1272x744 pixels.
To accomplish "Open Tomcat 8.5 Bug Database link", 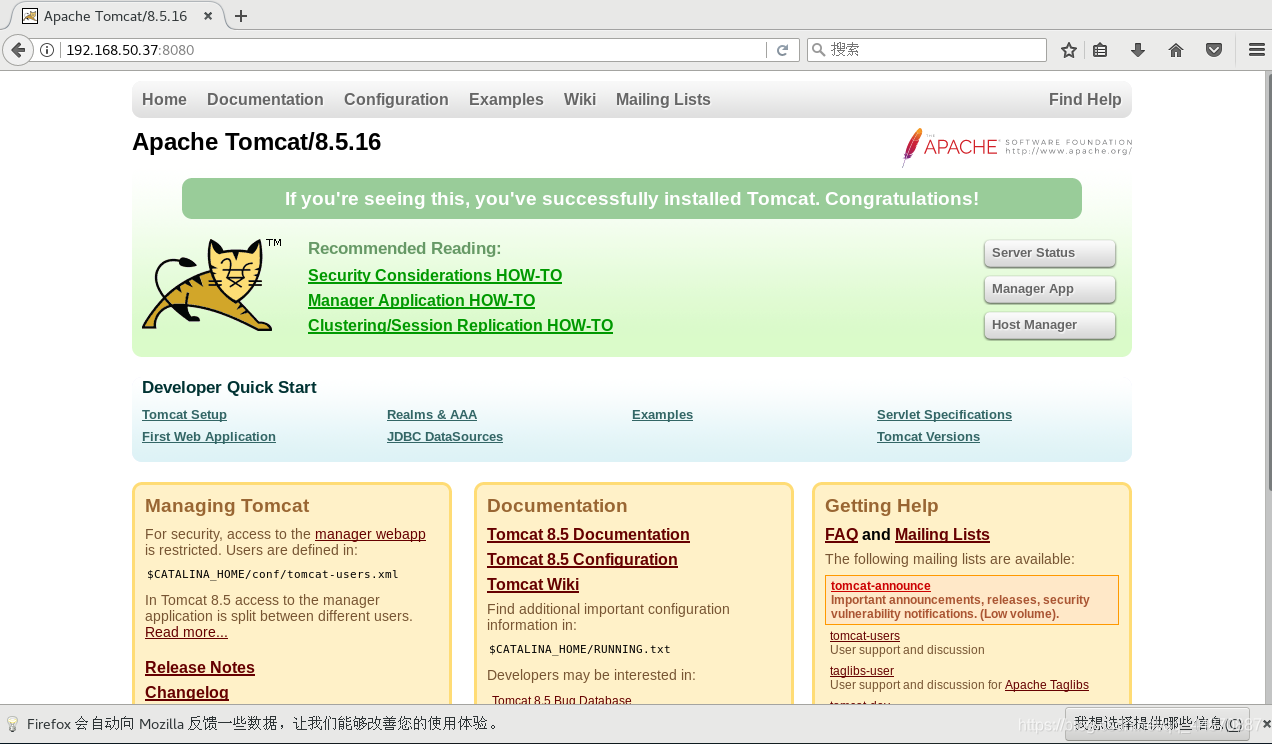I will pos(562,699).
